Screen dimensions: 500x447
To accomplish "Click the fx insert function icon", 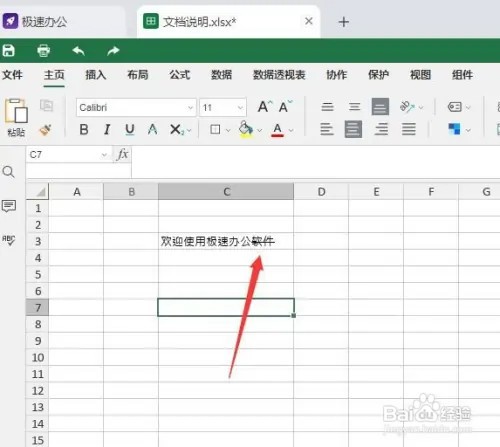I will (123, 154).
